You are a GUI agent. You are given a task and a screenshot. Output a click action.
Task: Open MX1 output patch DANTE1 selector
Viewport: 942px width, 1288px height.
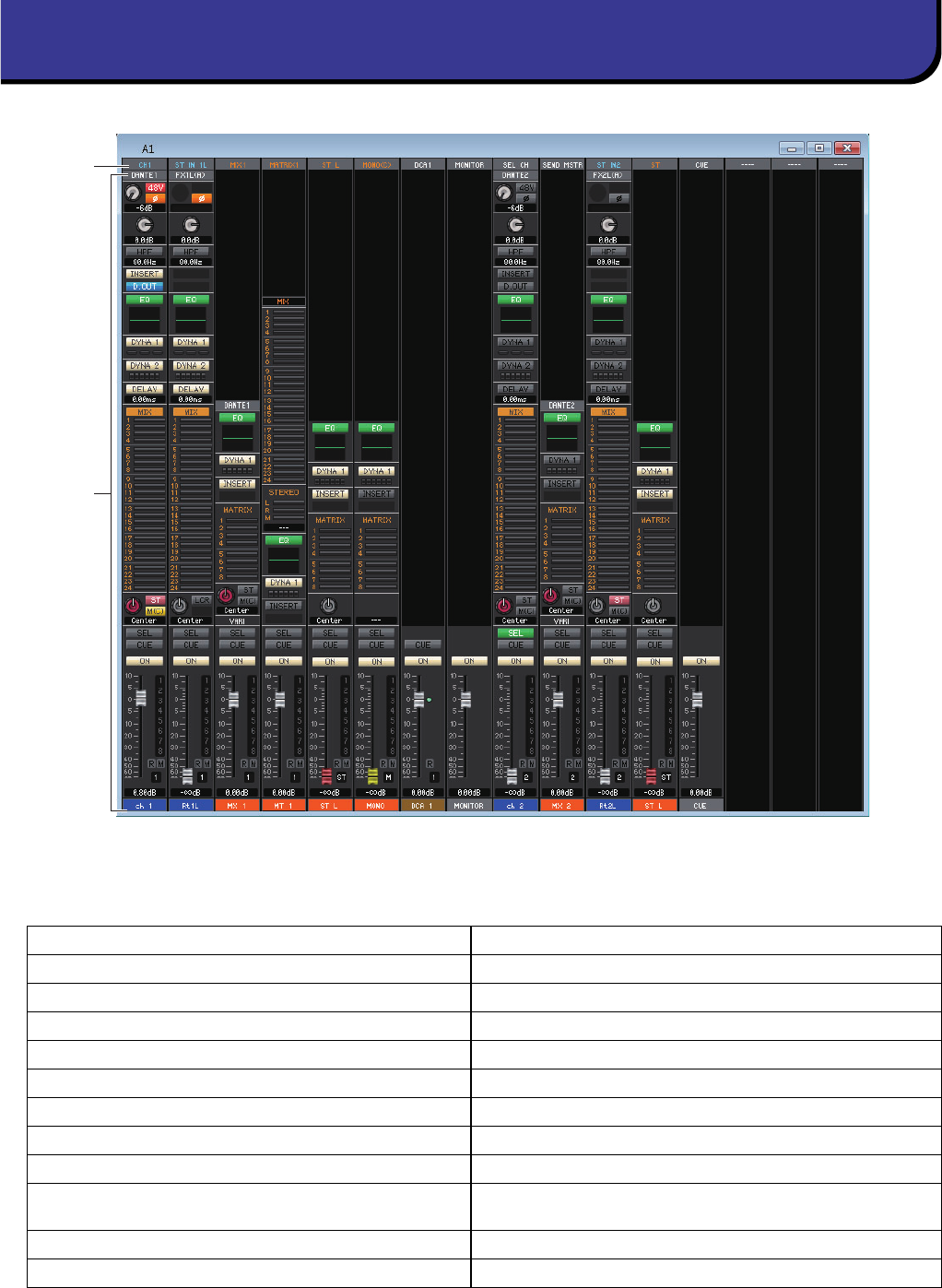238,406
